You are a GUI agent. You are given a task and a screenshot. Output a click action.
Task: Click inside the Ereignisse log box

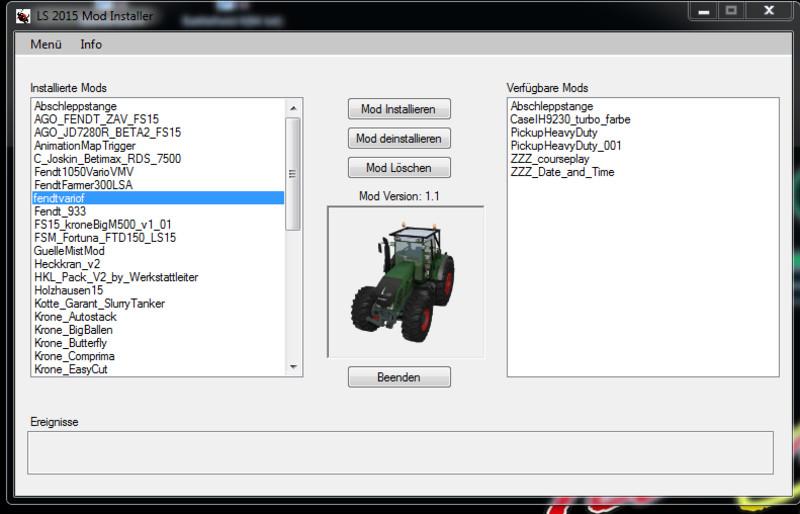click(400, 451)
